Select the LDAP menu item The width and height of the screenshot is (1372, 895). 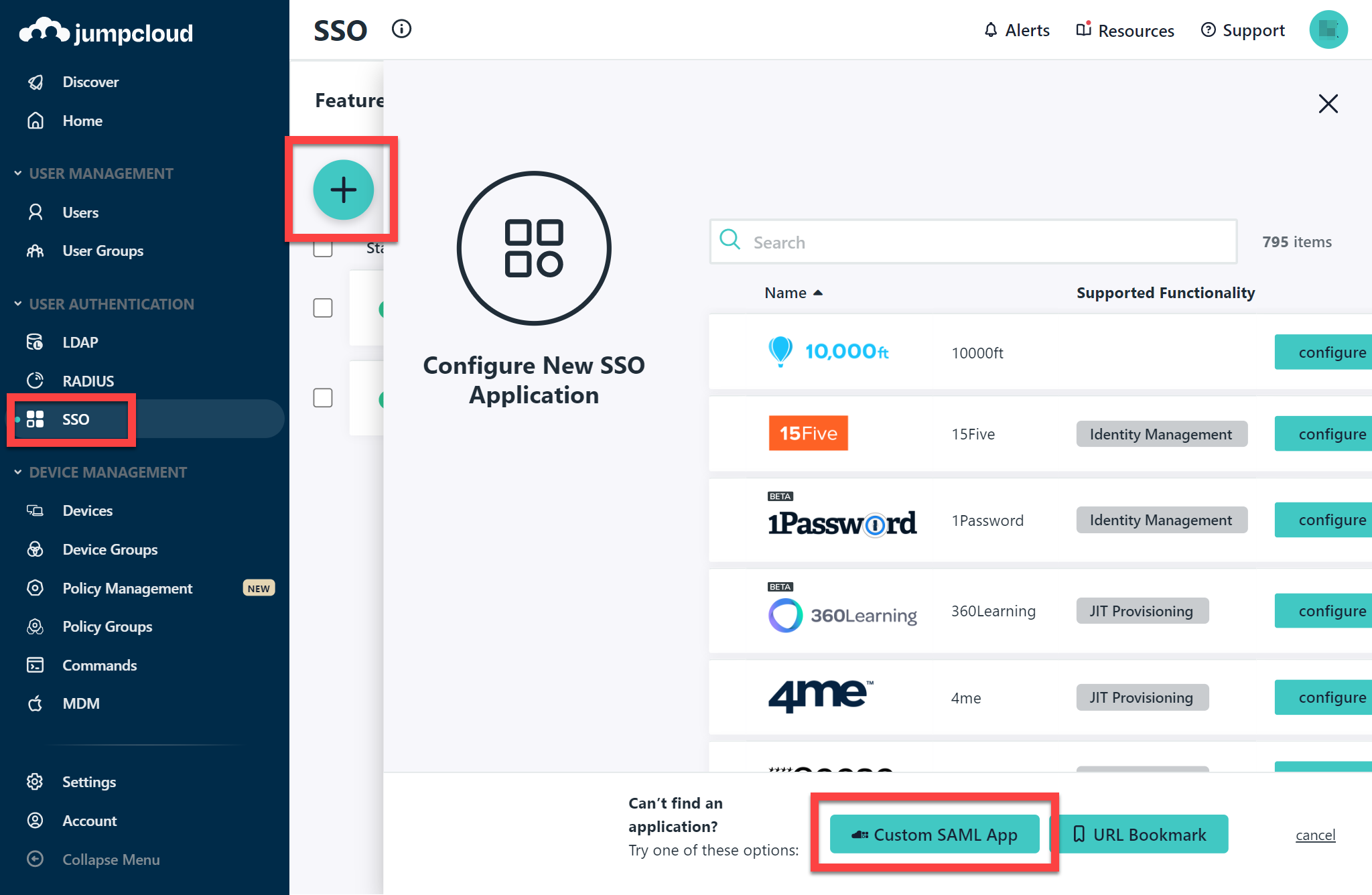[x=80, y=342]
